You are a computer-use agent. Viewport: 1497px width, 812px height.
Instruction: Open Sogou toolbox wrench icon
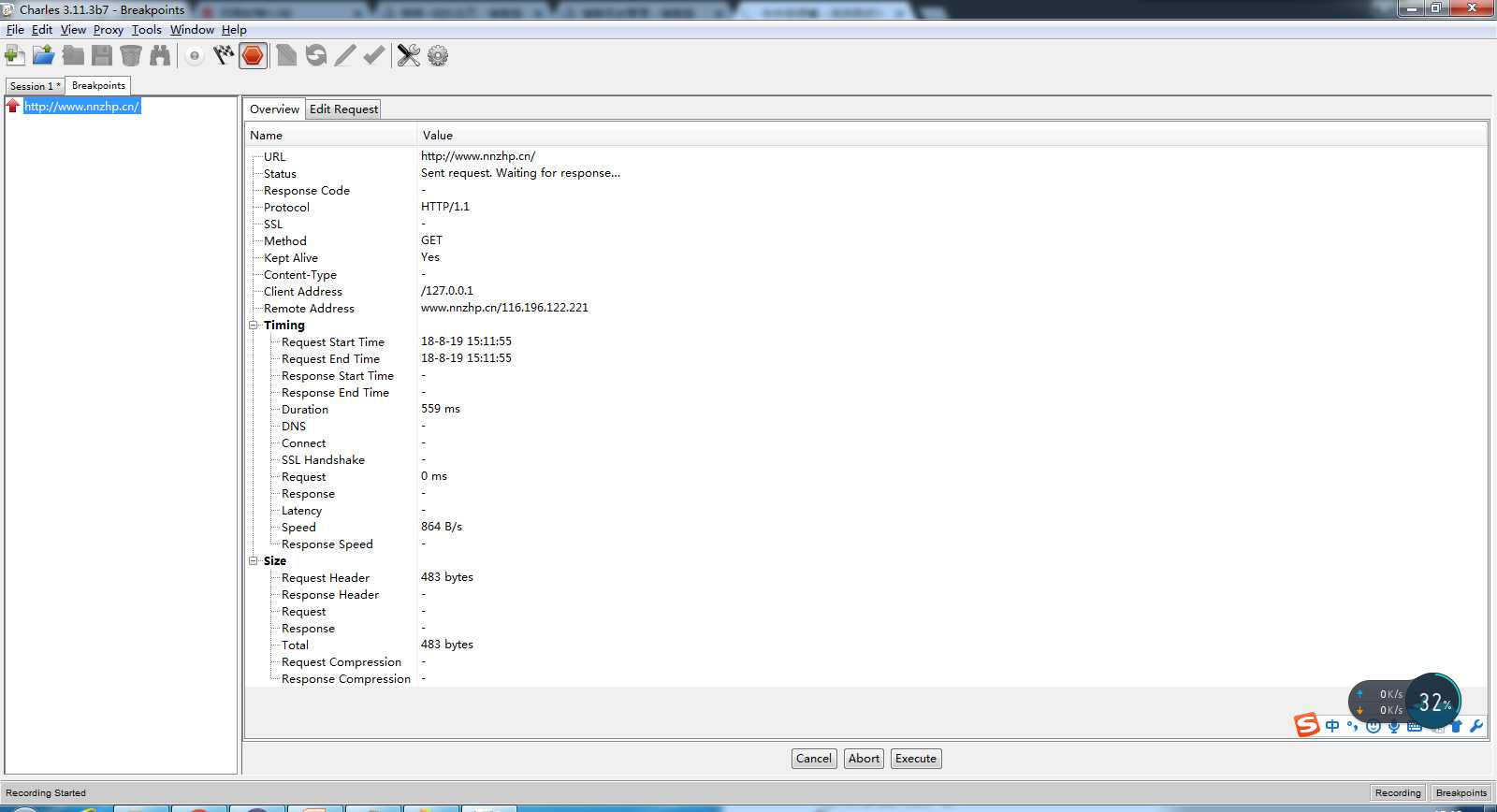tap(1476, 726)
